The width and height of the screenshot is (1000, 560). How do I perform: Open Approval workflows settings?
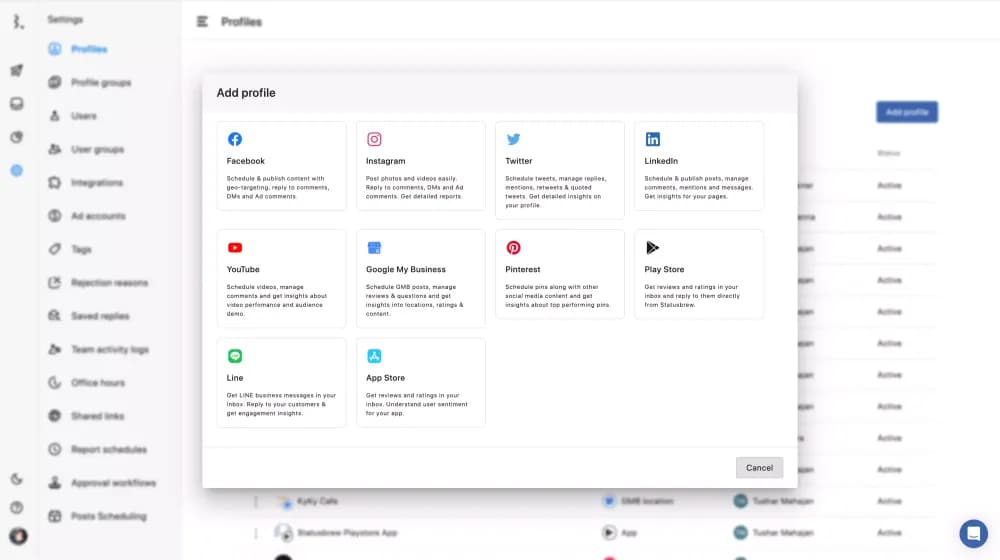pyautogui.click(x=102, y=483)
